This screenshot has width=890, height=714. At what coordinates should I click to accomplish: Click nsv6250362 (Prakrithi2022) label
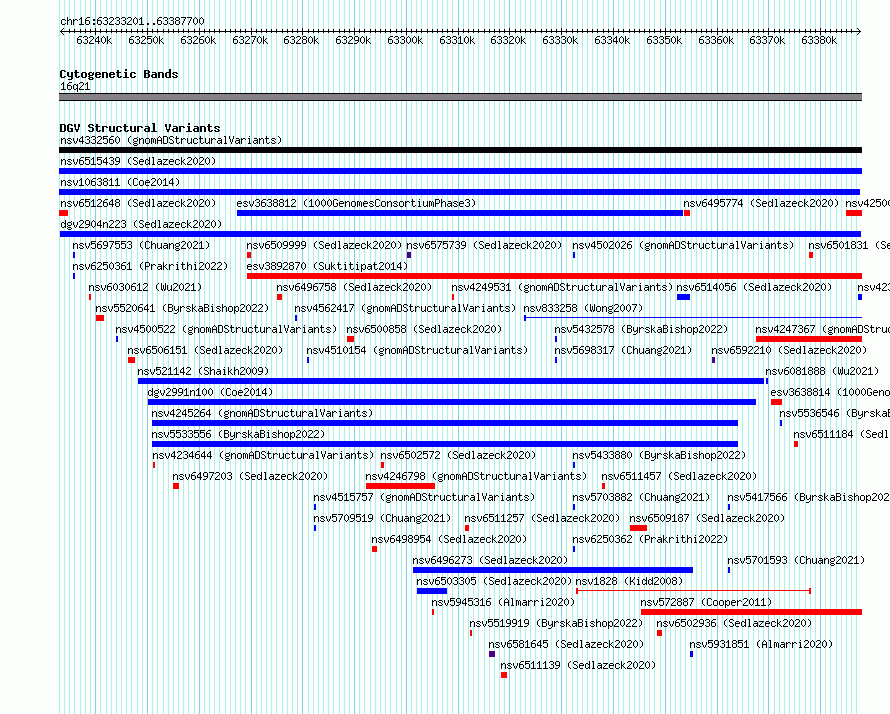[650, 539]
